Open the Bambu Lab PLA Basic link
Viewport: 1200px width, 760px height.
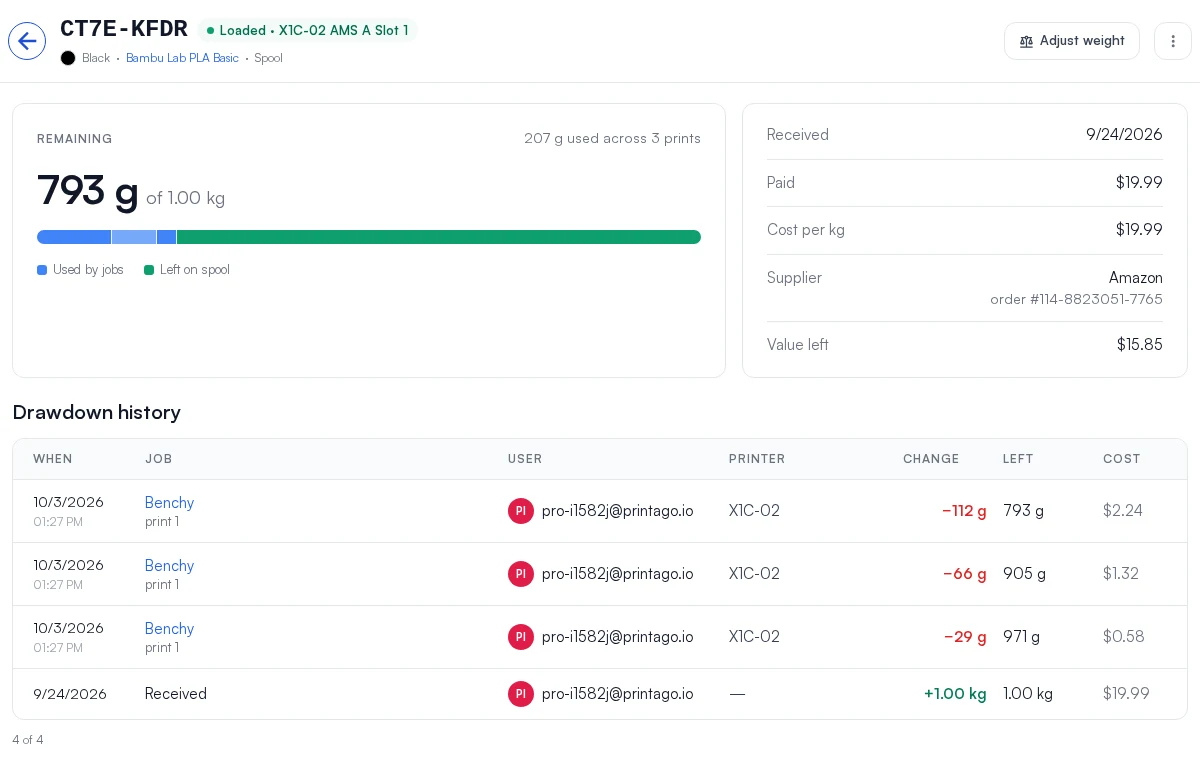click(x=182, y=58)
